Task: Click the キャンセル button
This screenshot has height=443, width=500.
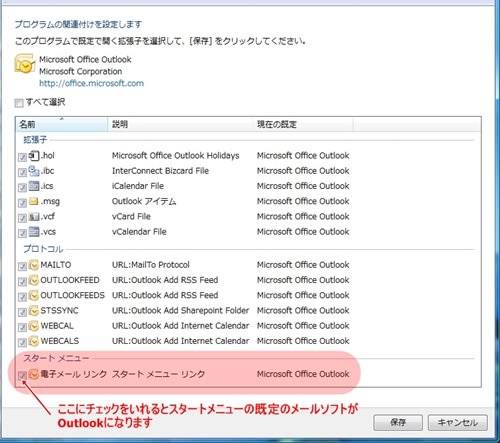Action: (x=458, y=423)
